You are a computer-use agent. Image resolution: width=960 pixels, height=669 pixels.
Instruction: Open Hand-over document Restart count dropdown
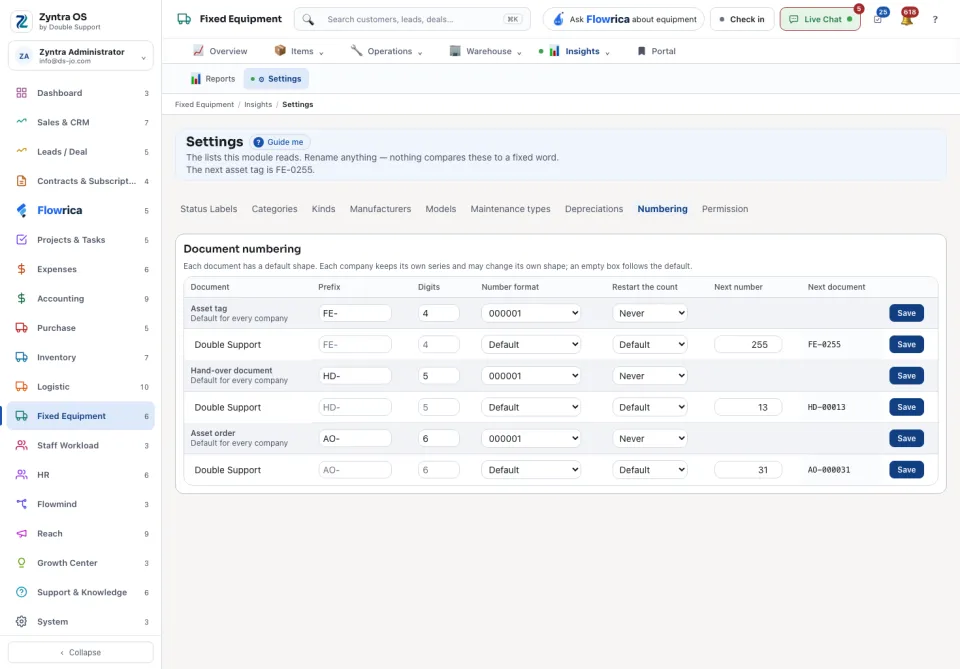[650, 376]
